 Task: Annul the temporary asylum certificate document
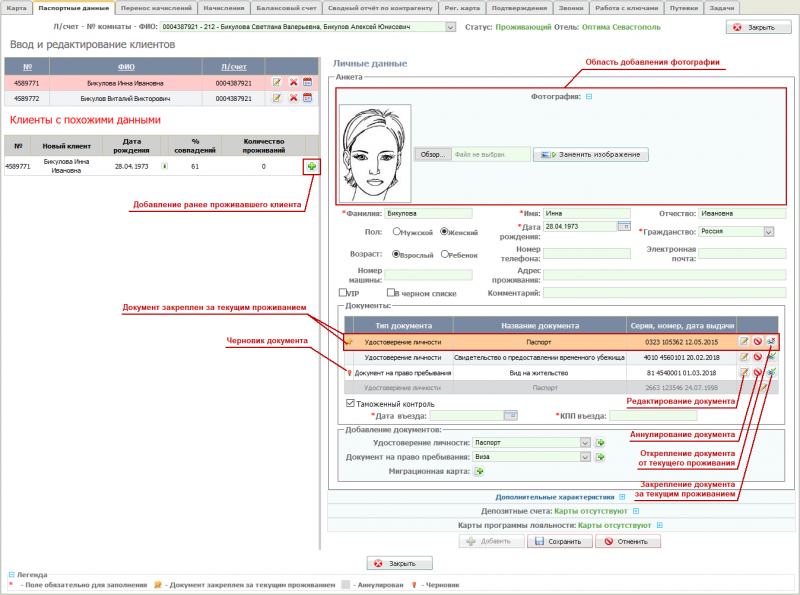click(758, 356)
